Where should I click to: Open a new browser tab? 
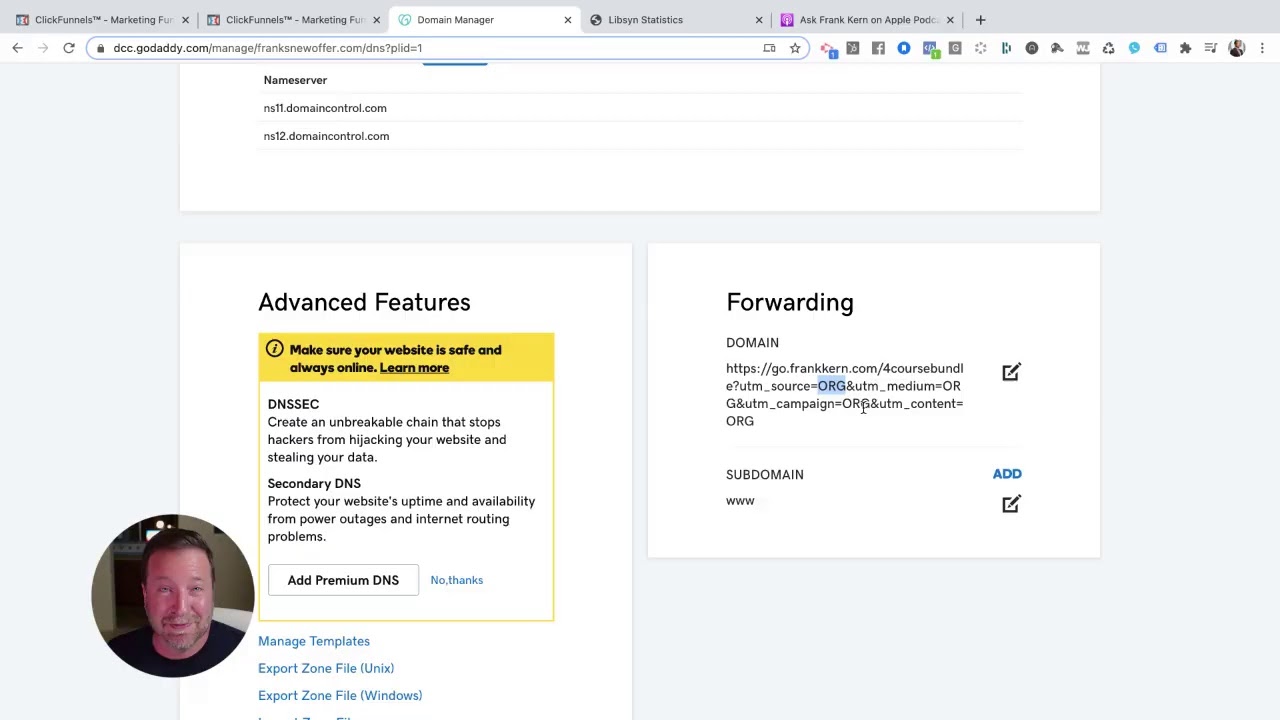tap(980, 20)
